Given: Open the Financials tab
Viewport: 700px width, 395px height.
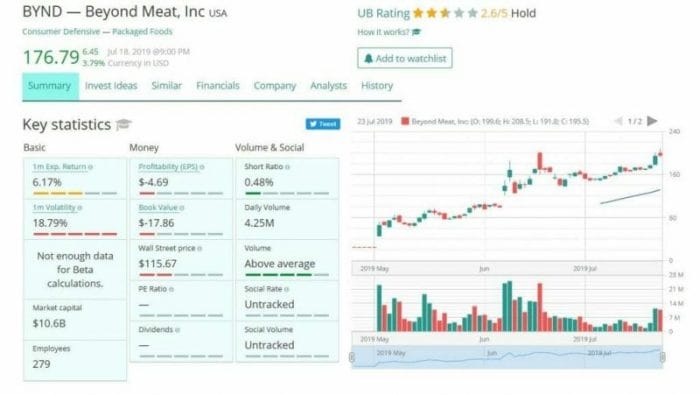Looking at the screenshot, I should 218,86.
